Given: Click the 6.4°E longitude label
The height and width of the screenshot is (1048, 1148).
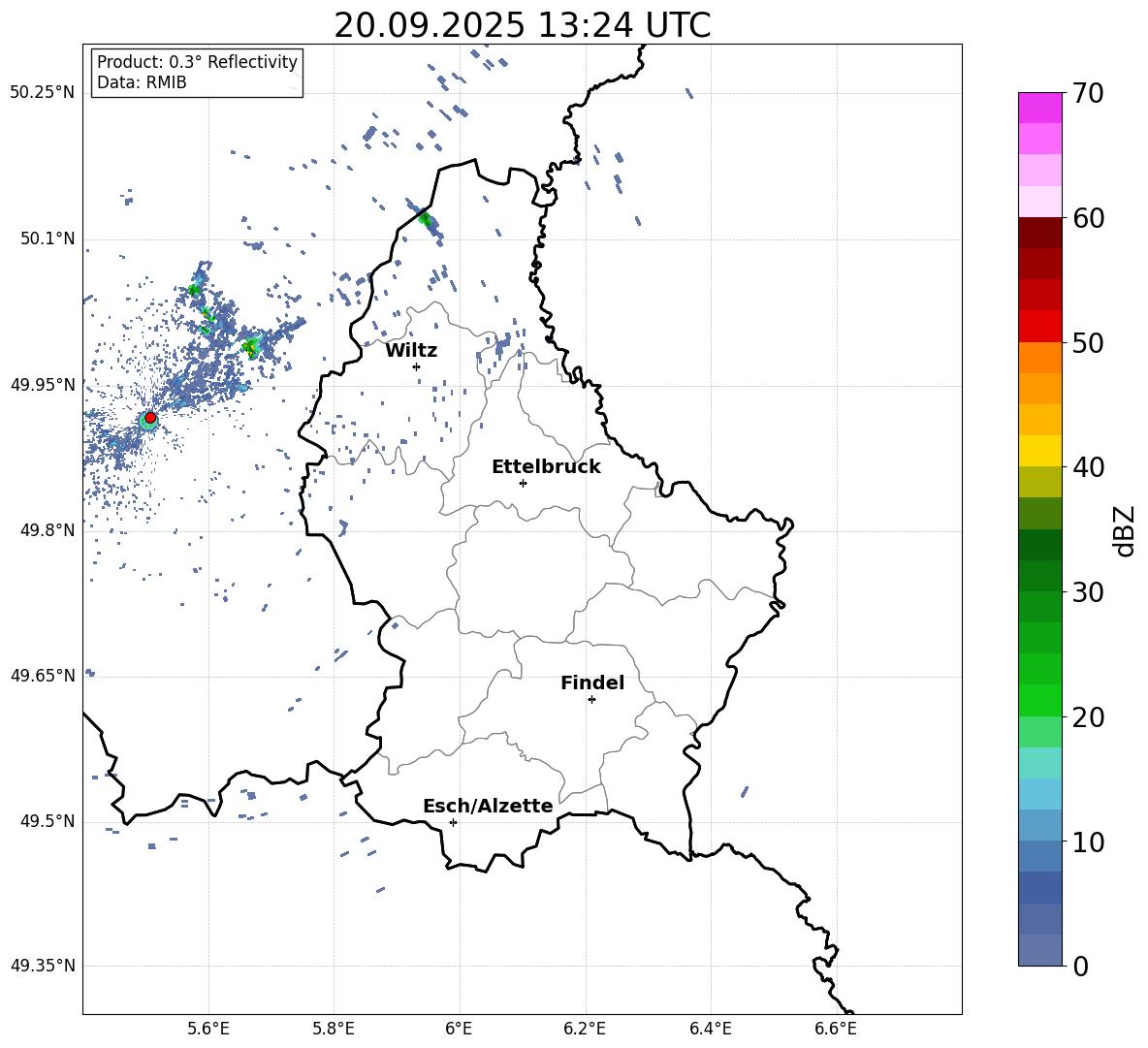Looking at the screenshot, I should click(x=710, y=1029).
